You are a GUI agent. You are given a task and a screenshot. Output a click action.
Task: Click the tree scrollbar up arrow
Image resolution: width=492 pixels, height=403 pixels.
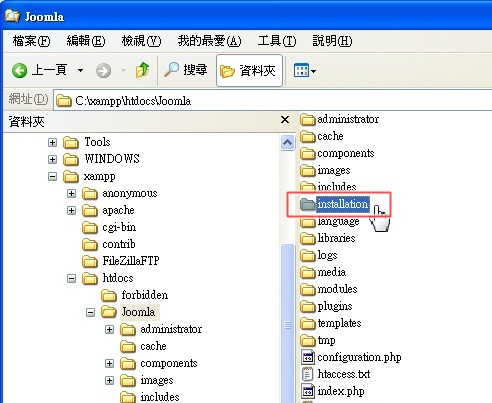tap(288, 143)
